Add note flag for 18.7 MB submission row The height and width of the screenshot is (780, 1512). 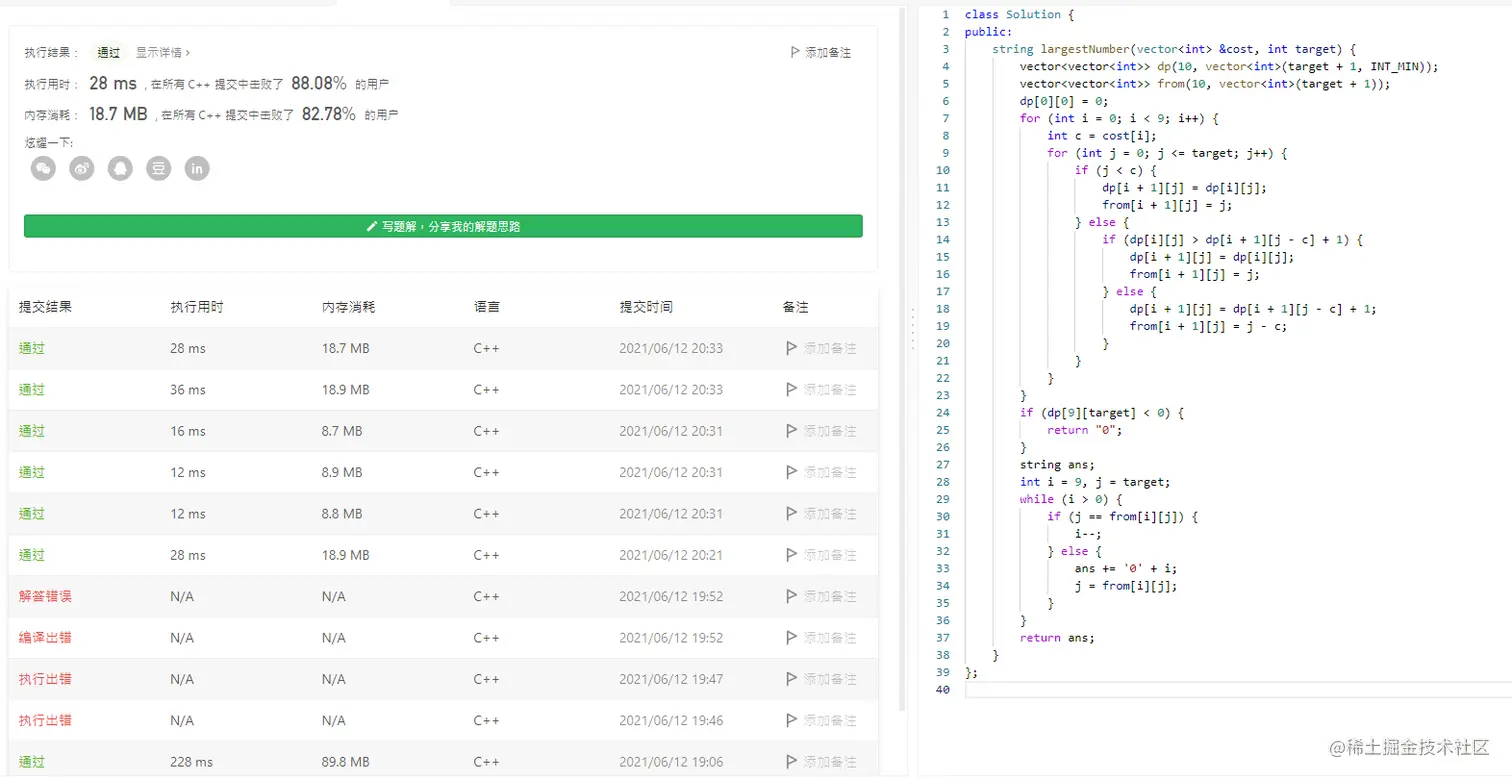(x=821, y=348)
